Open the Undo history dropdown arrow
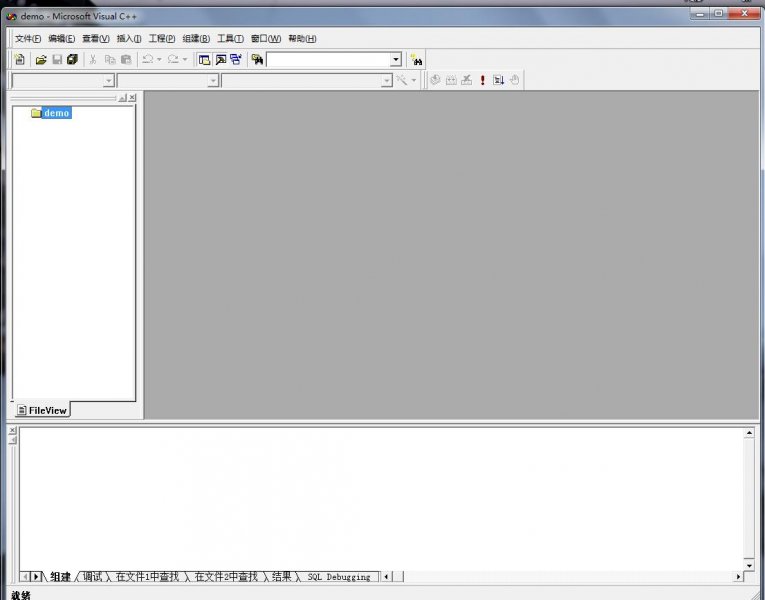This screenshot has height=600, width=765. point(159,60)
